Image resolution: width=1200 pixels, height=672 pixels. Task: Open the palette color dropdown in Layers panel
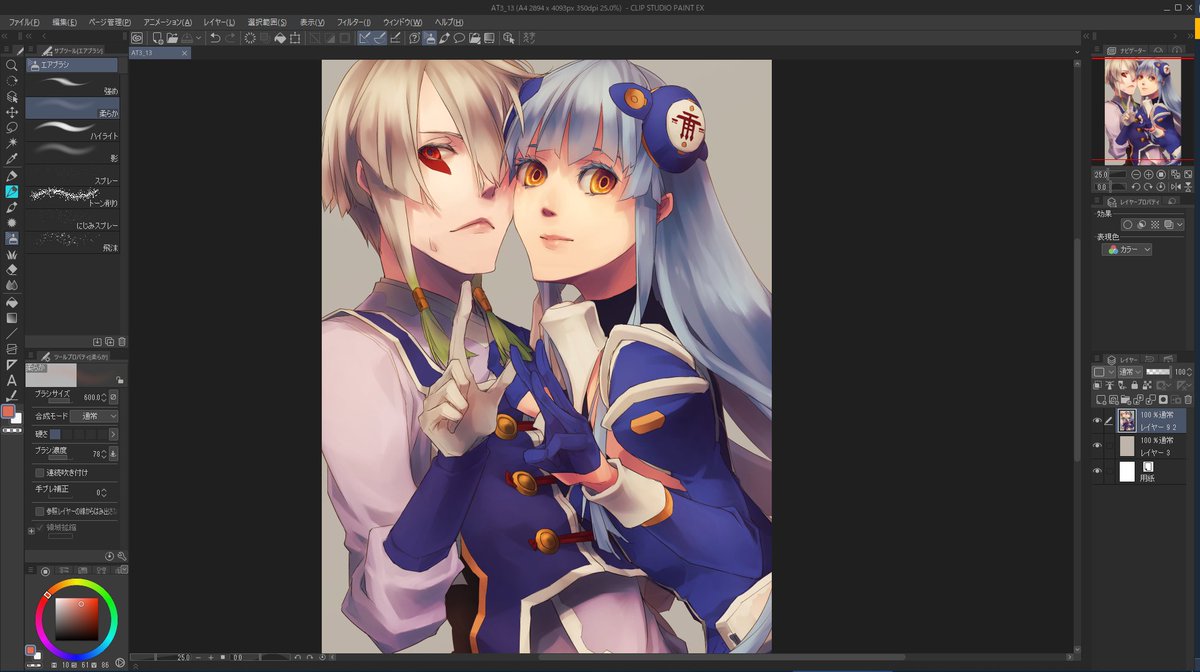click(x=1104, y=372)
